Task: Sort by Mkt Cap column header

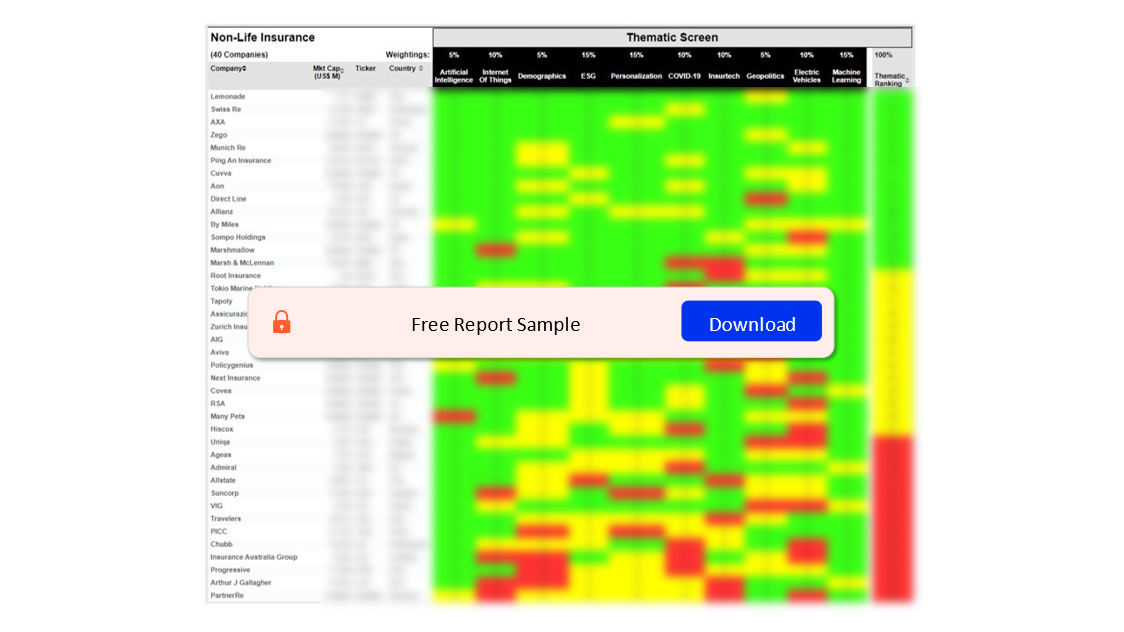Action: 328,72
